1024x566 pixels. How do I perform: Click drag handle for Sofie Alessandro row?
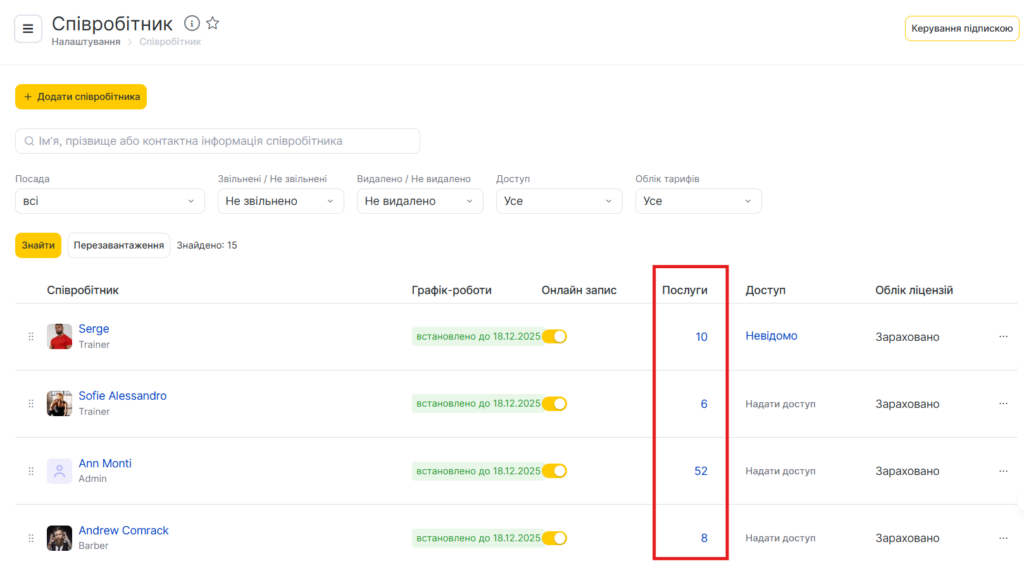click(31, 404)
